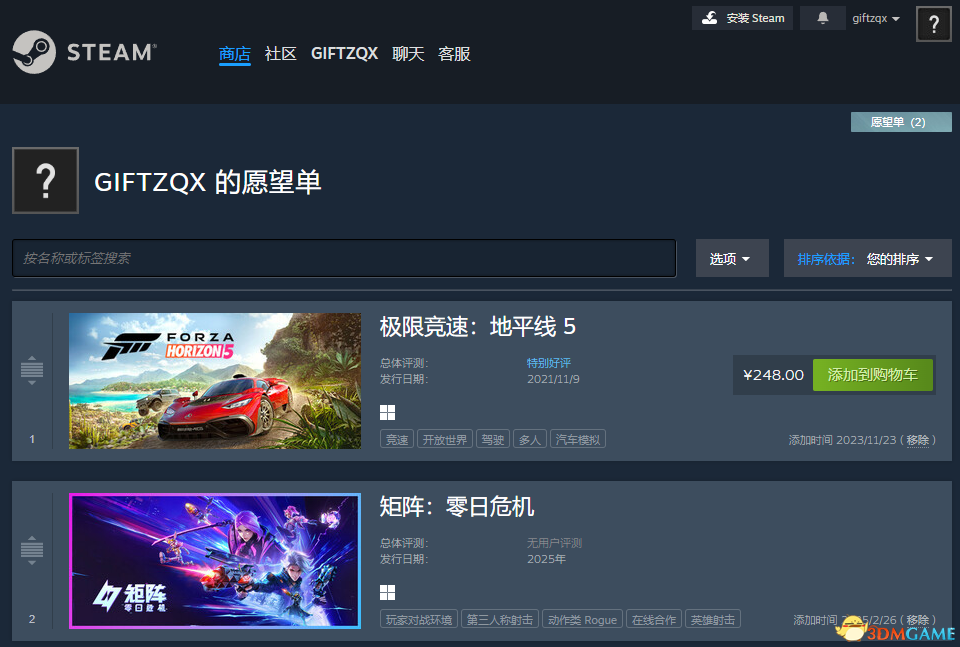This screenshot has height=647, width=960.
Task: Click the 驾驶 tag
Action: coord(492,439)
